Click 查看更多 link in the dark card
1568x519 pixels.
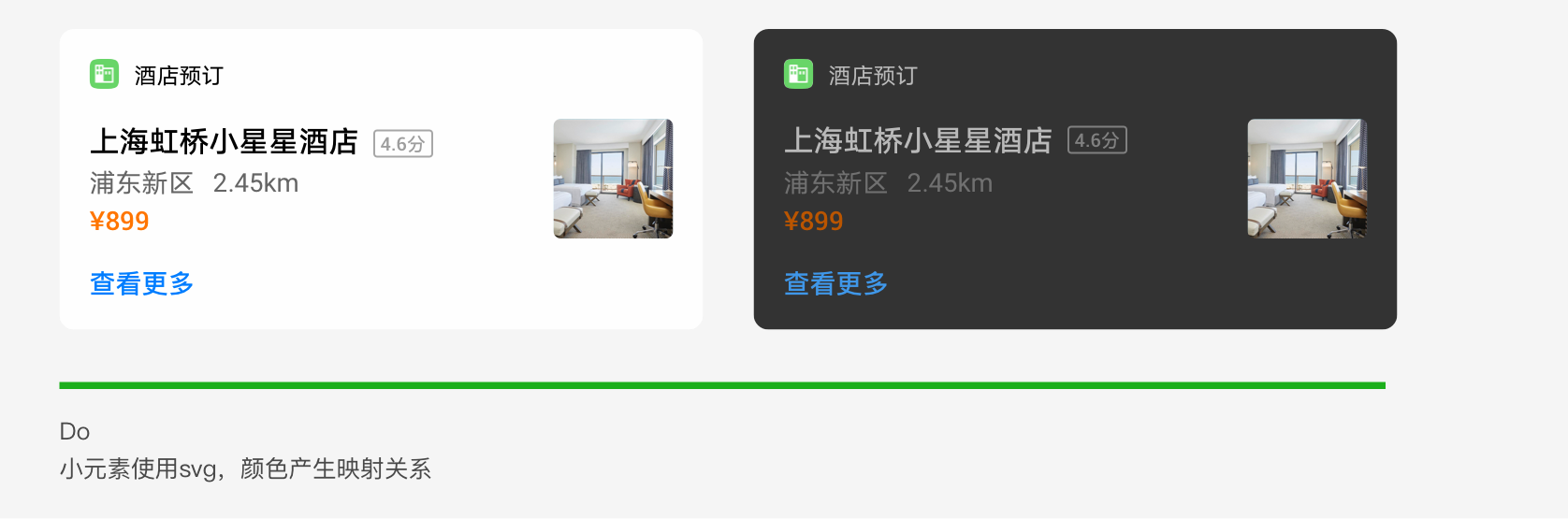[835, 283]
